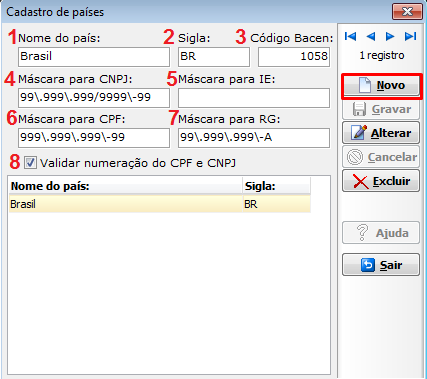Select the Código Bacen field
The width and height of the screenshot is (427, 379).
click(x=294, y=57)
